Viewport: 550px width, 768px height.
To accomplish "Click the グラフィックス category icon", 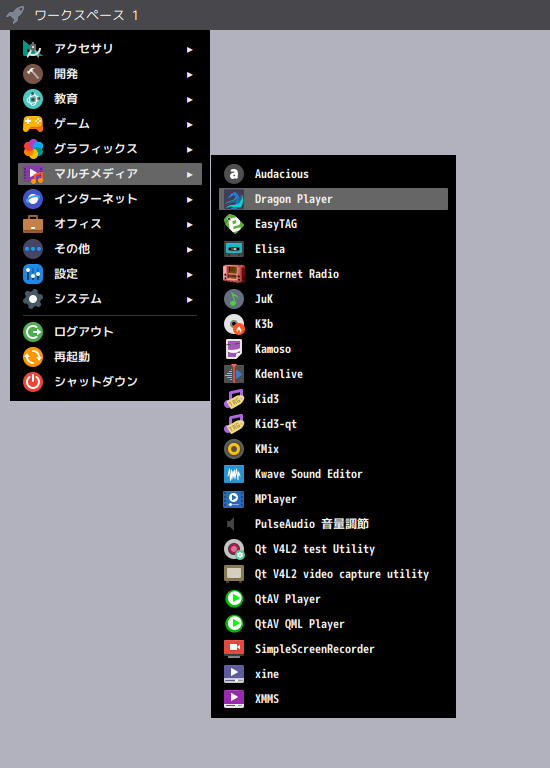I will pos(33,149).
